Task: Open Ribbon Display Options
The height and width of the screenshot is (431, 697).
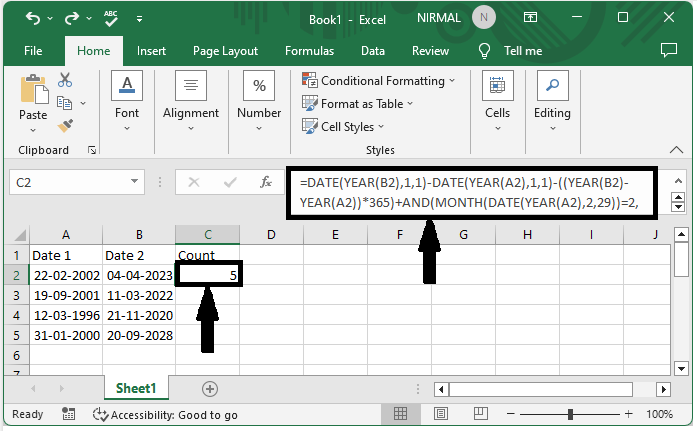Action: pyautogui.click(x=530, y=17)
